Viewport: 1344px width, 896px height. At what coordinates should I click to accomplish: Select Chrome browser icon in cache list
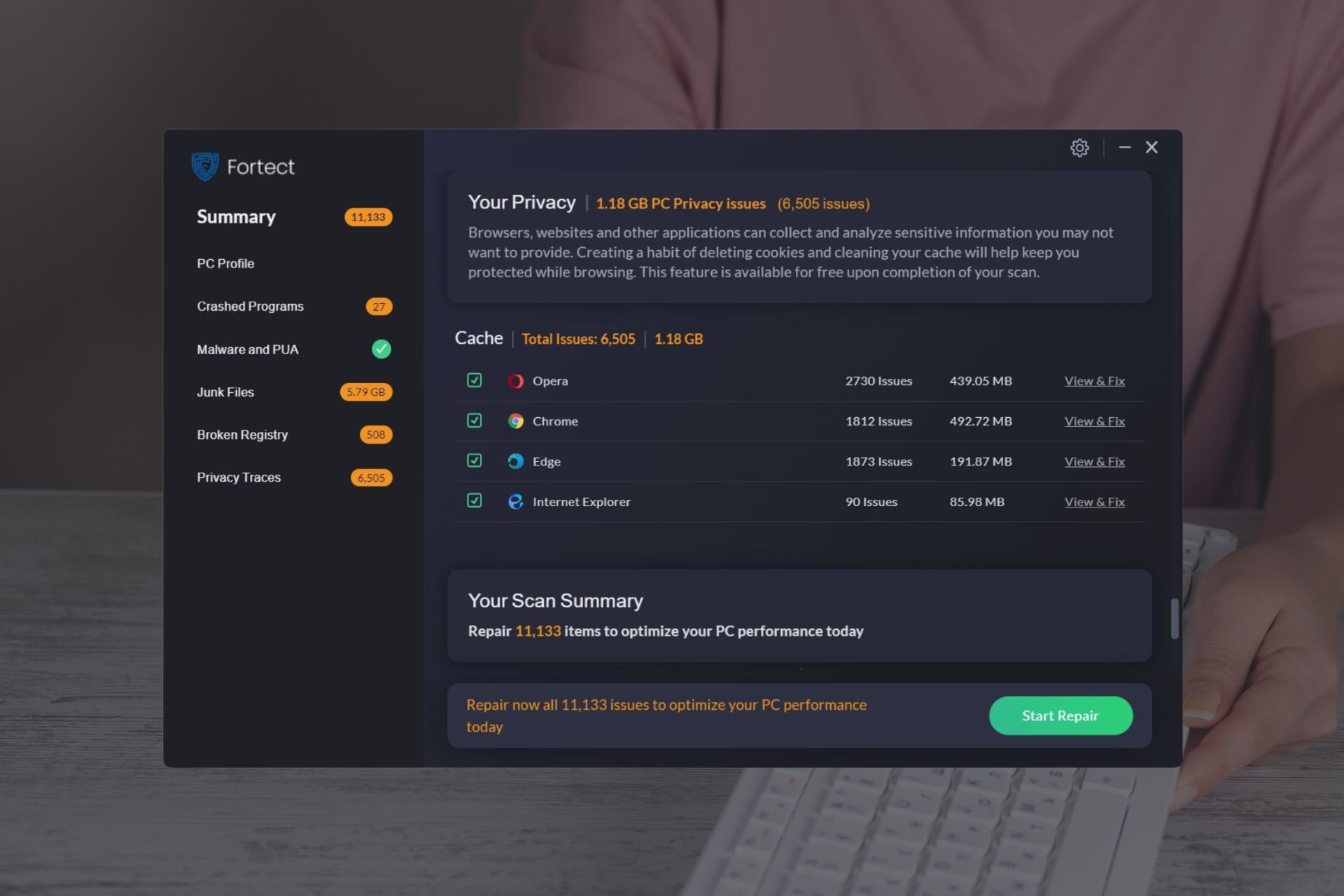[515, 421]
